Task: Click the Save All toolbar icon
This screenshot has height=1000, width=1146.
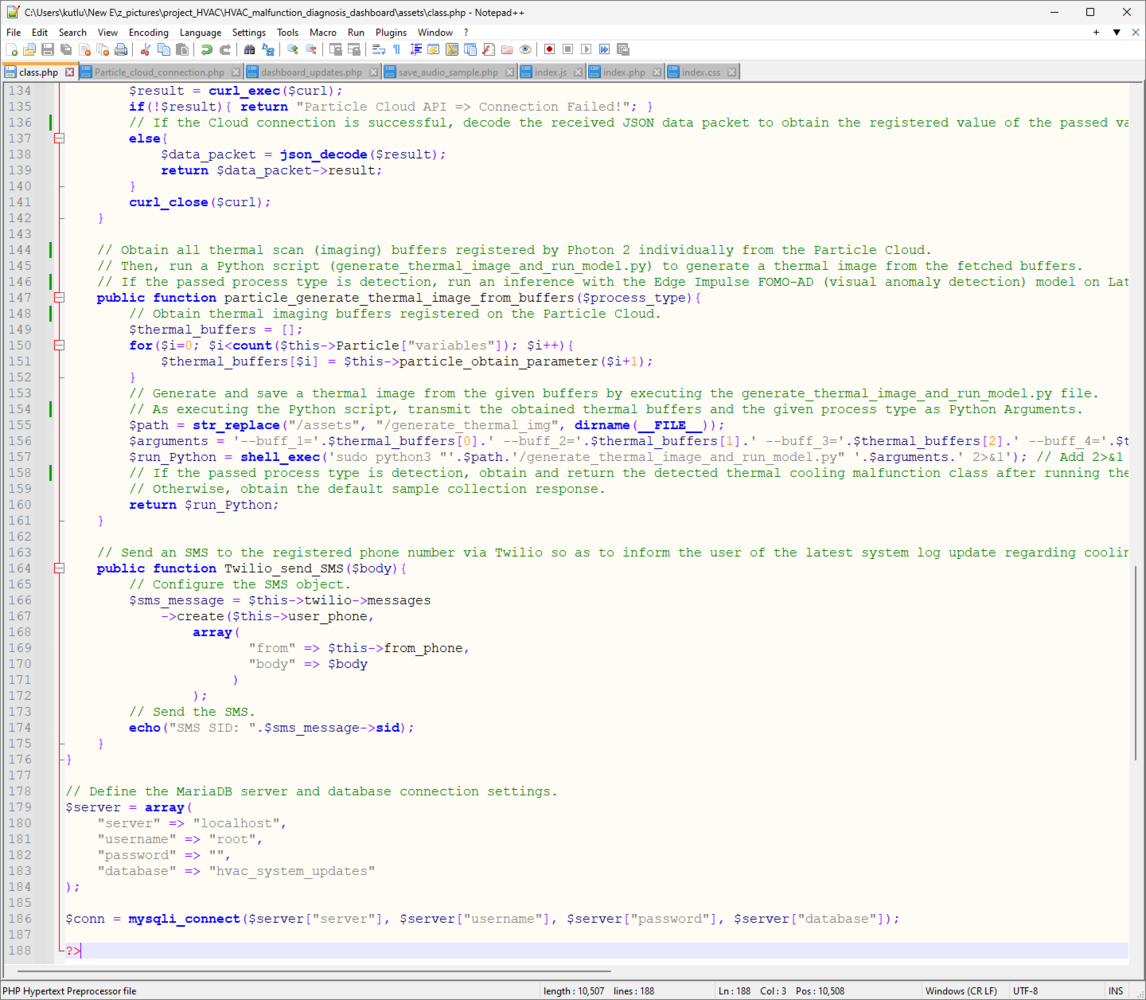Action: [66, 49]
